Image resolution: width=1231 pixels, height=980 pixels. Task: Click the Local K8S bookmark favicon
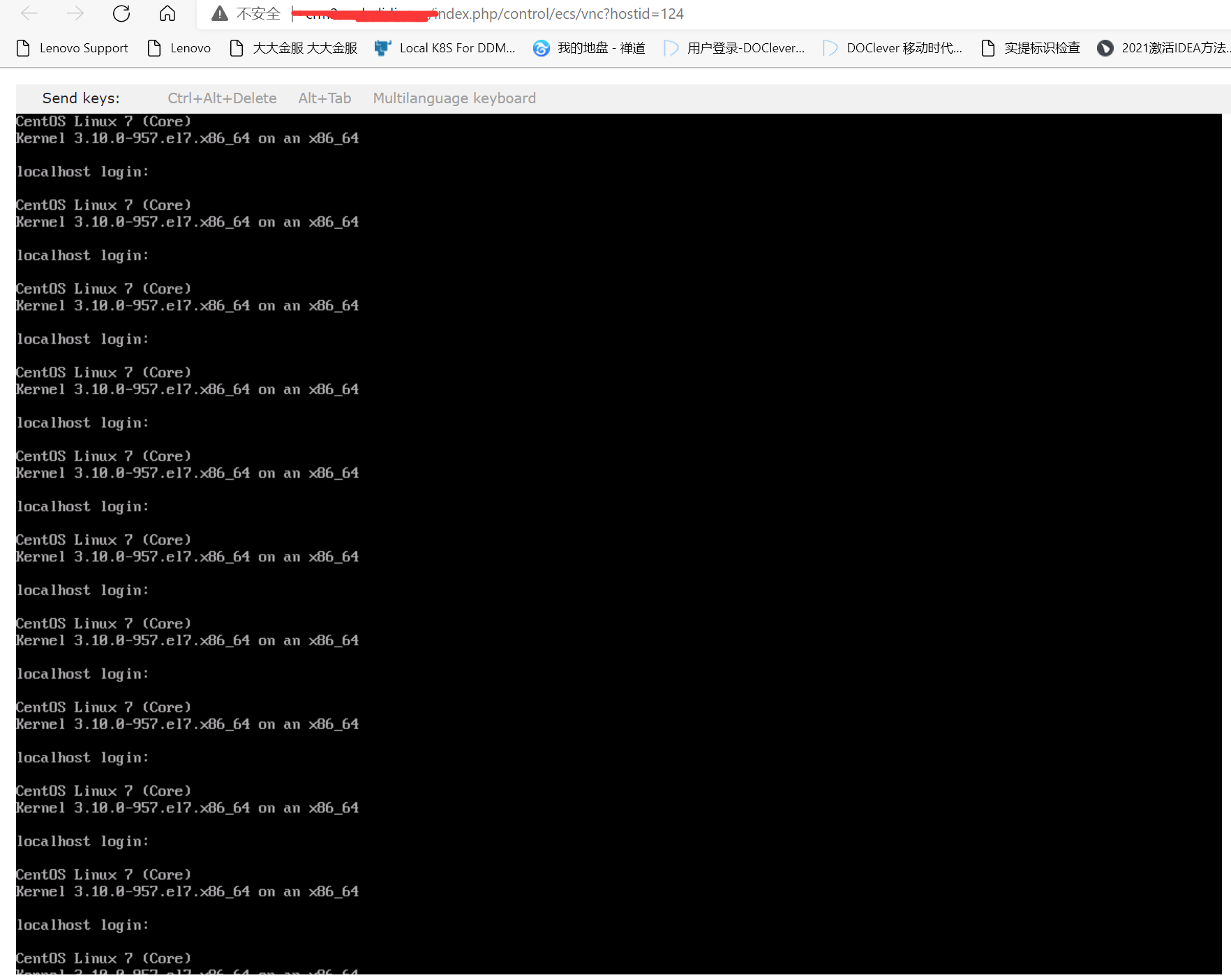382,48
